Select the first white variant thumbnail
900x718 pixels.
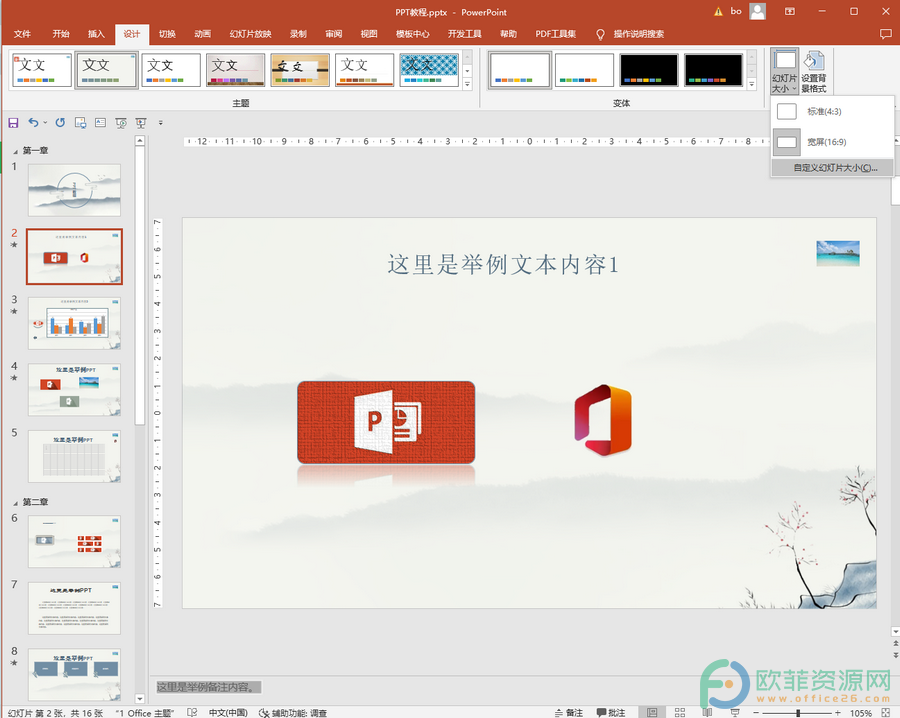519,70
